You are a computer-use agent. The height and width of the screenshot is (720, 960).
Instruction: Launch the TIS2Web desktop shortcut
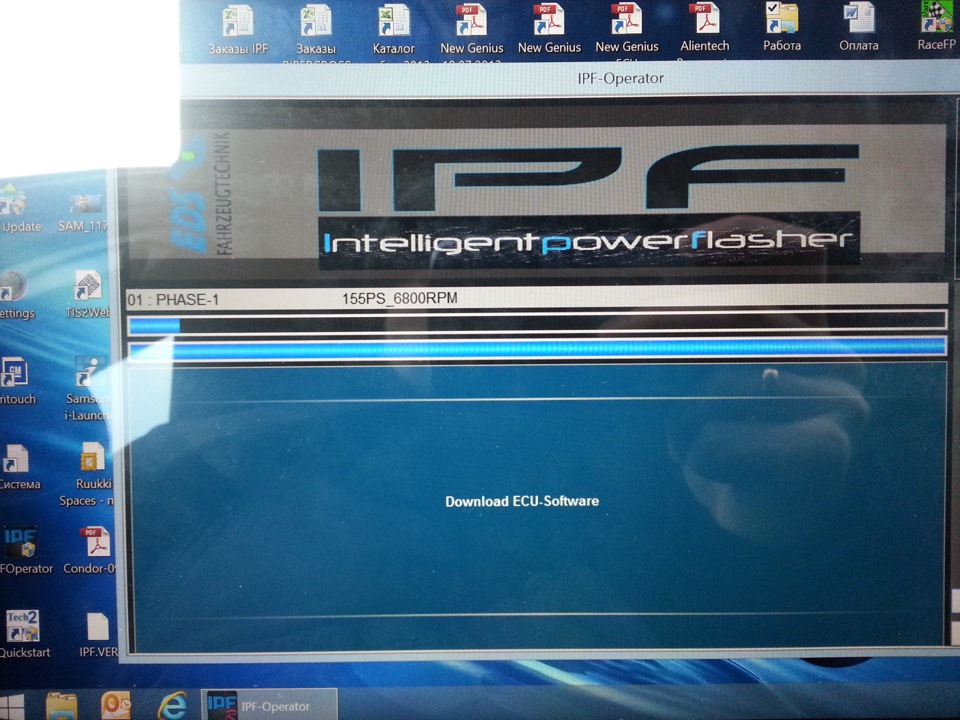[x=88, y=295]
